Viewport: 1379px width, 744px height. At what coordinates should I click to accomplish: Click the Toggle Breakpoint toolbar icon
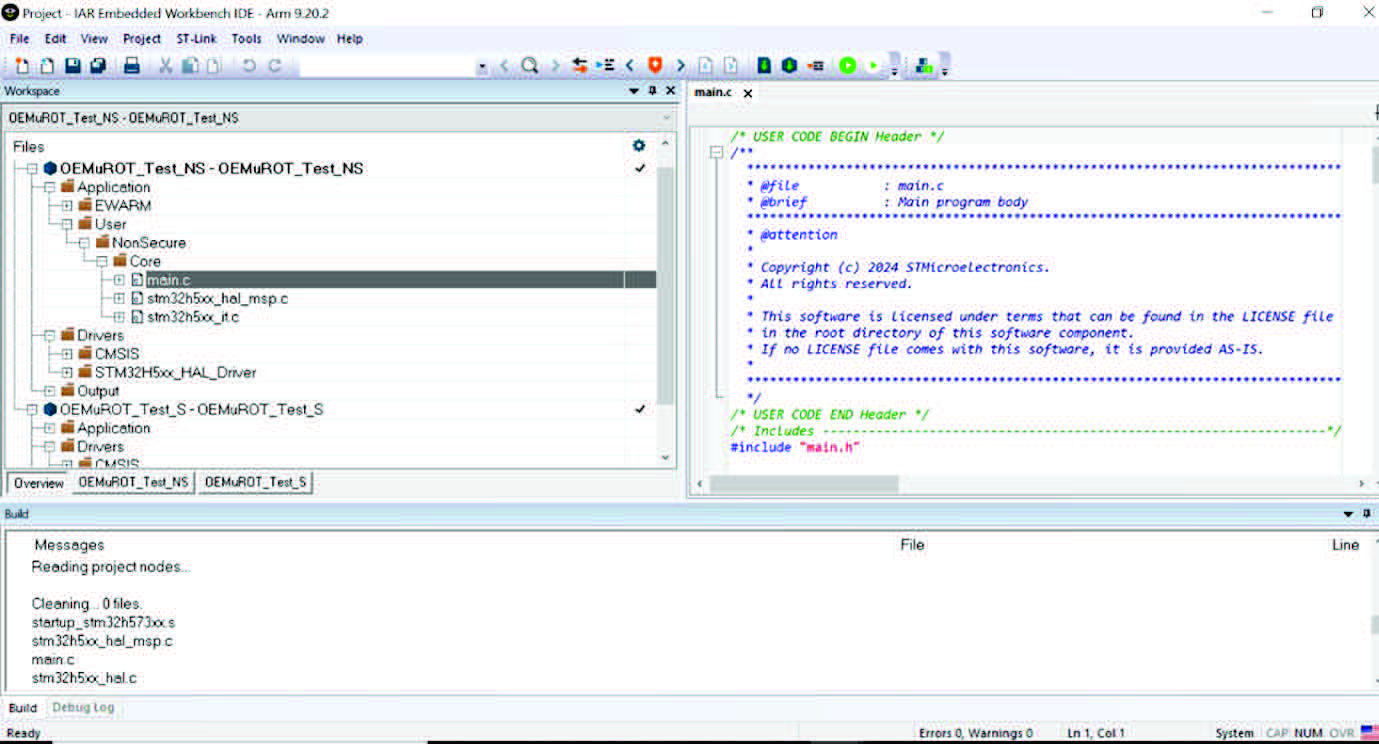[x=816, y=65]
